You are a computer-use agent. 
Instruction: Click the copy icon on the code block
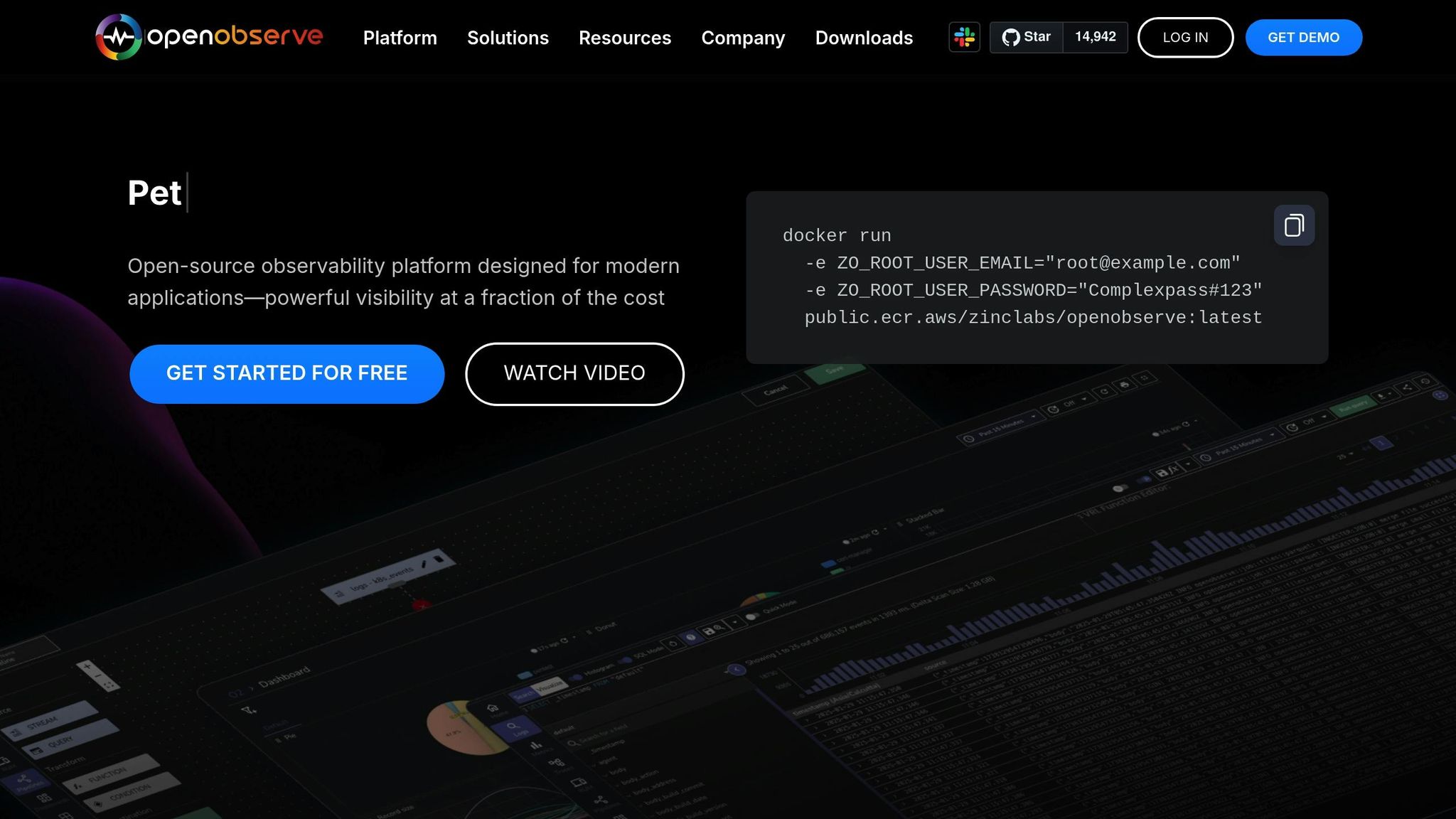pos(1294,225)
